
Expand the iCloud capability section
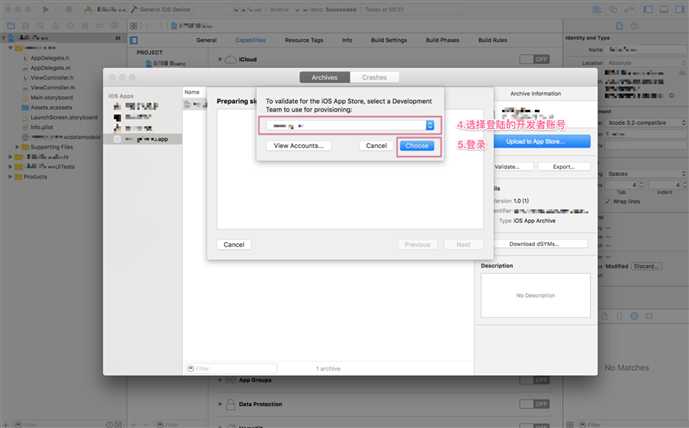click(x=220, y=59)
